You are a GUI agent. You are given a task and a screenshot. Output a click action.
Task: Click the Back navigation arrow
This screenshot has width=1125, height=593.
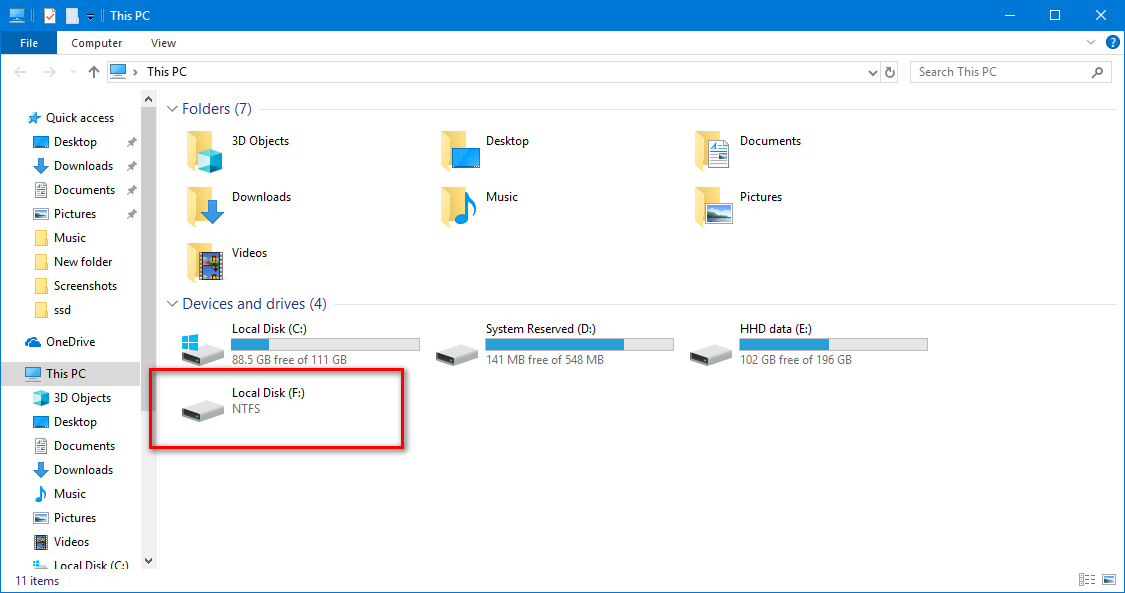tap(20, 72)
